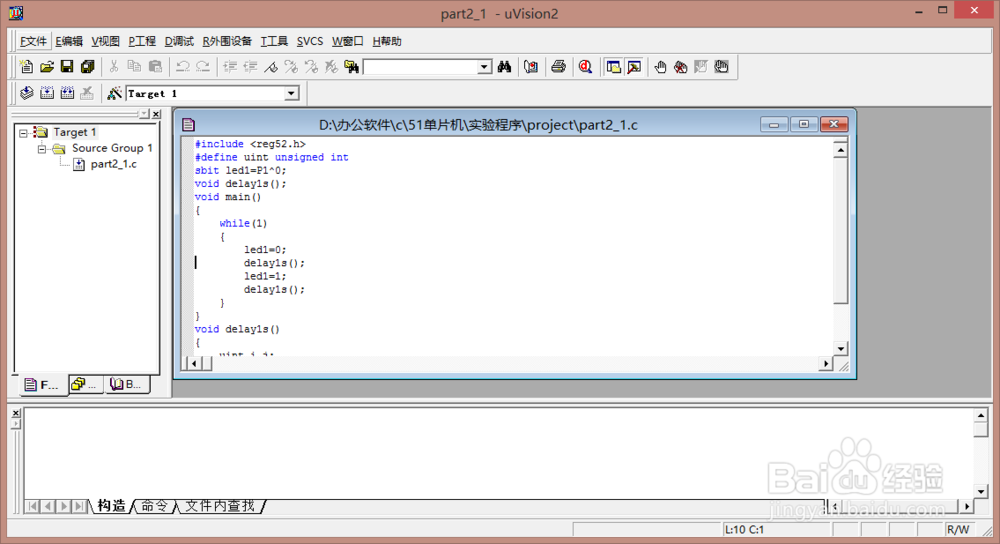
Task: Click editor vertical scrollbar up arrow
Action: (x=841, y=151)
